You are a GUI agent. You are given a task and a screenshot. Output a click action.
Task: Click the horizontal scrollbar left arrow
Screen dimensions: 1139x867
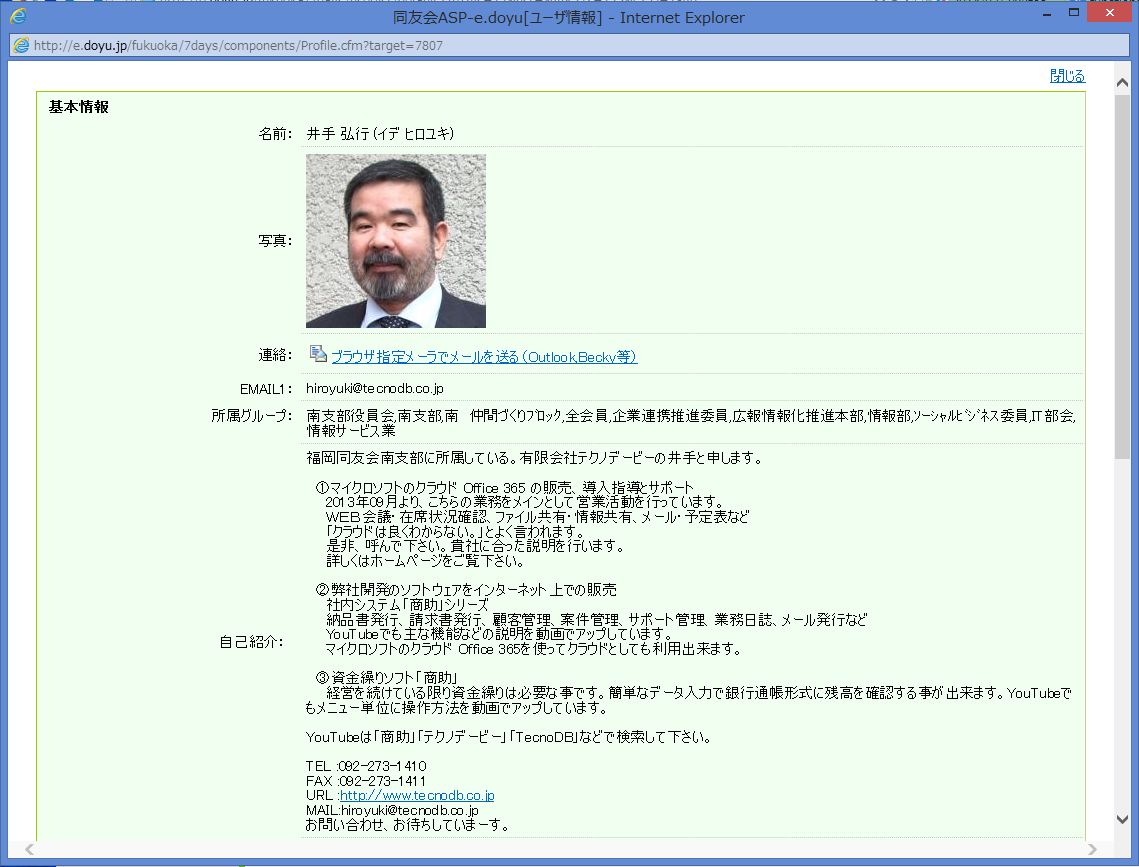coord(28,849)
